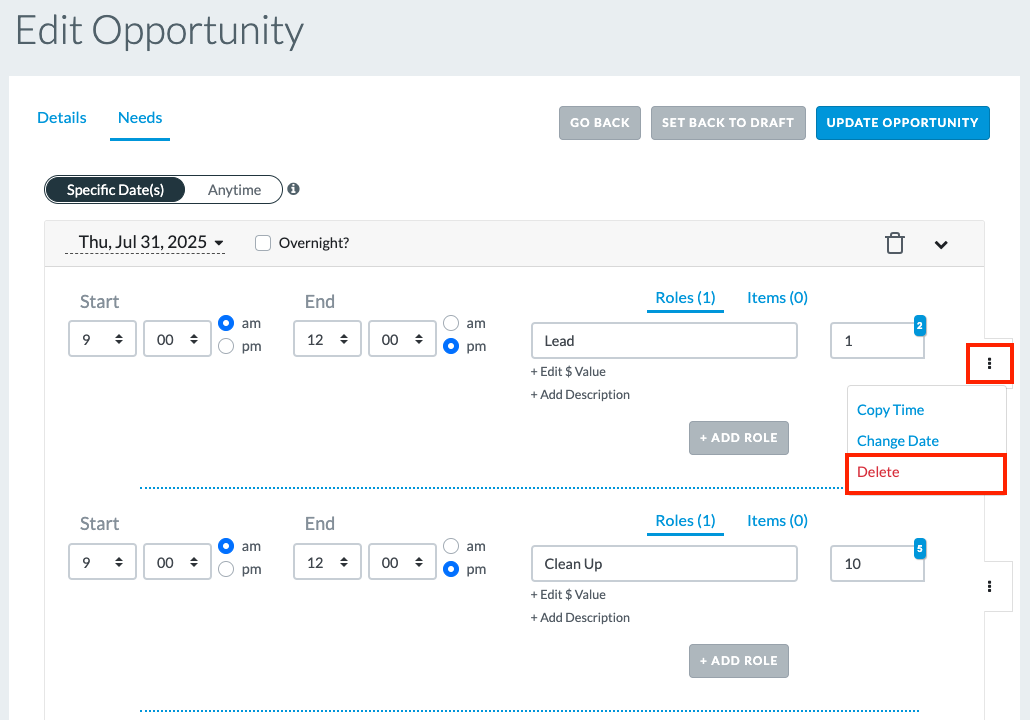Choose Delete from the shift menu
Viewport: 1030px width, 720px height.
pos(878,472)
